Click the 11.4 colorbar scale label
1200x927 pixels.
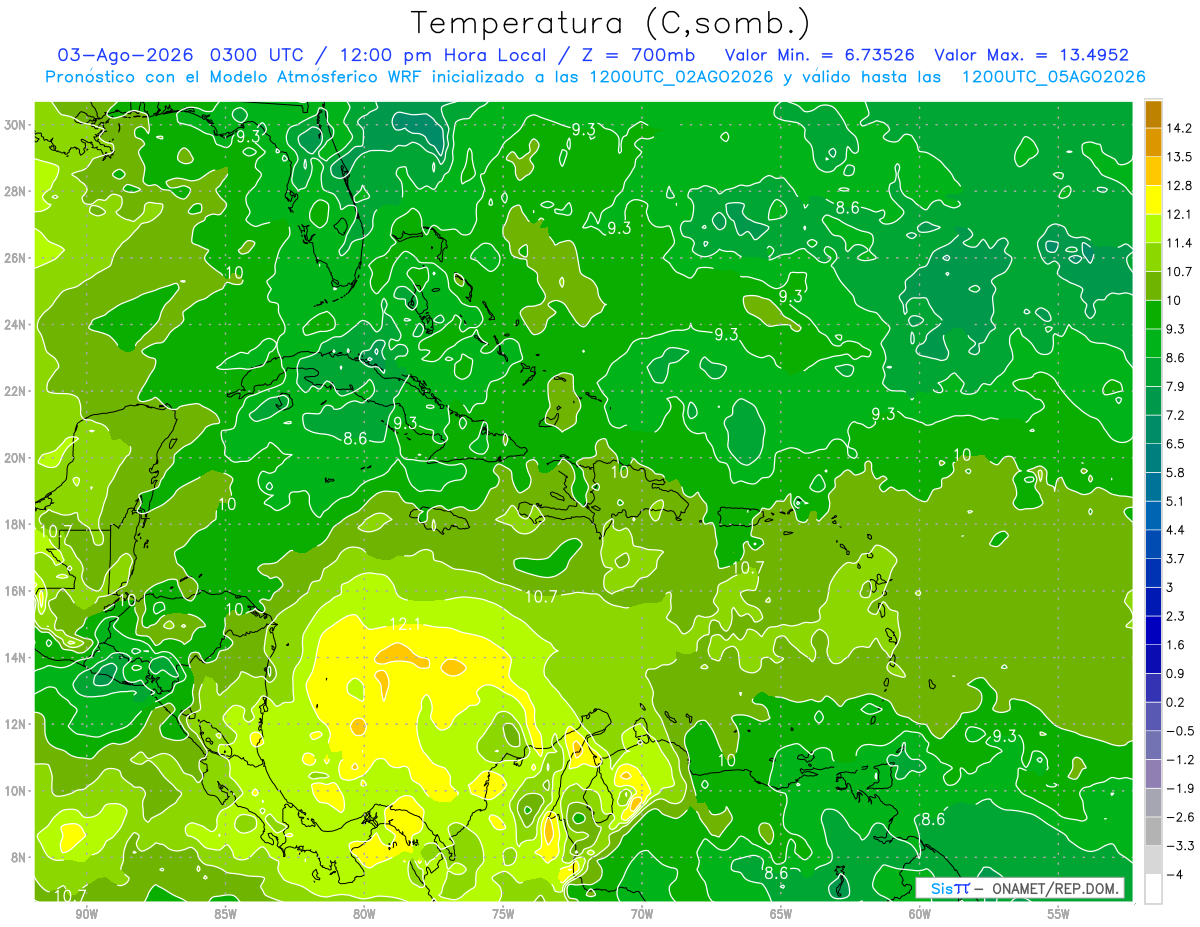1178,243
